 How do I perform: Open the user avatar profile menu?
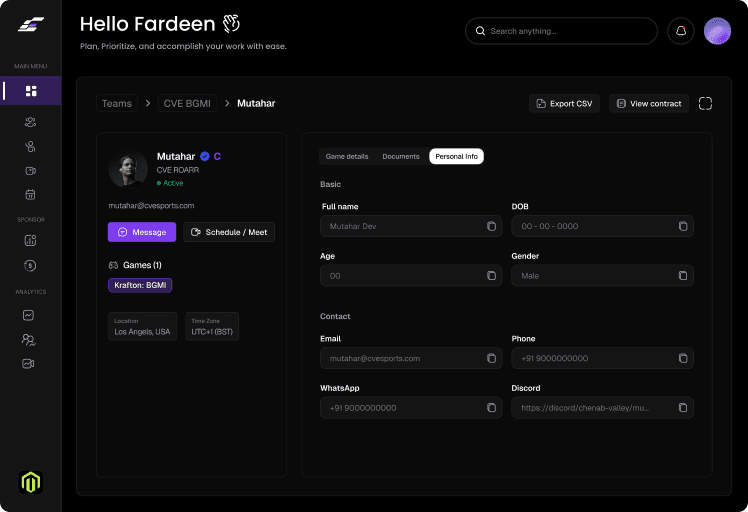point(717,31)
